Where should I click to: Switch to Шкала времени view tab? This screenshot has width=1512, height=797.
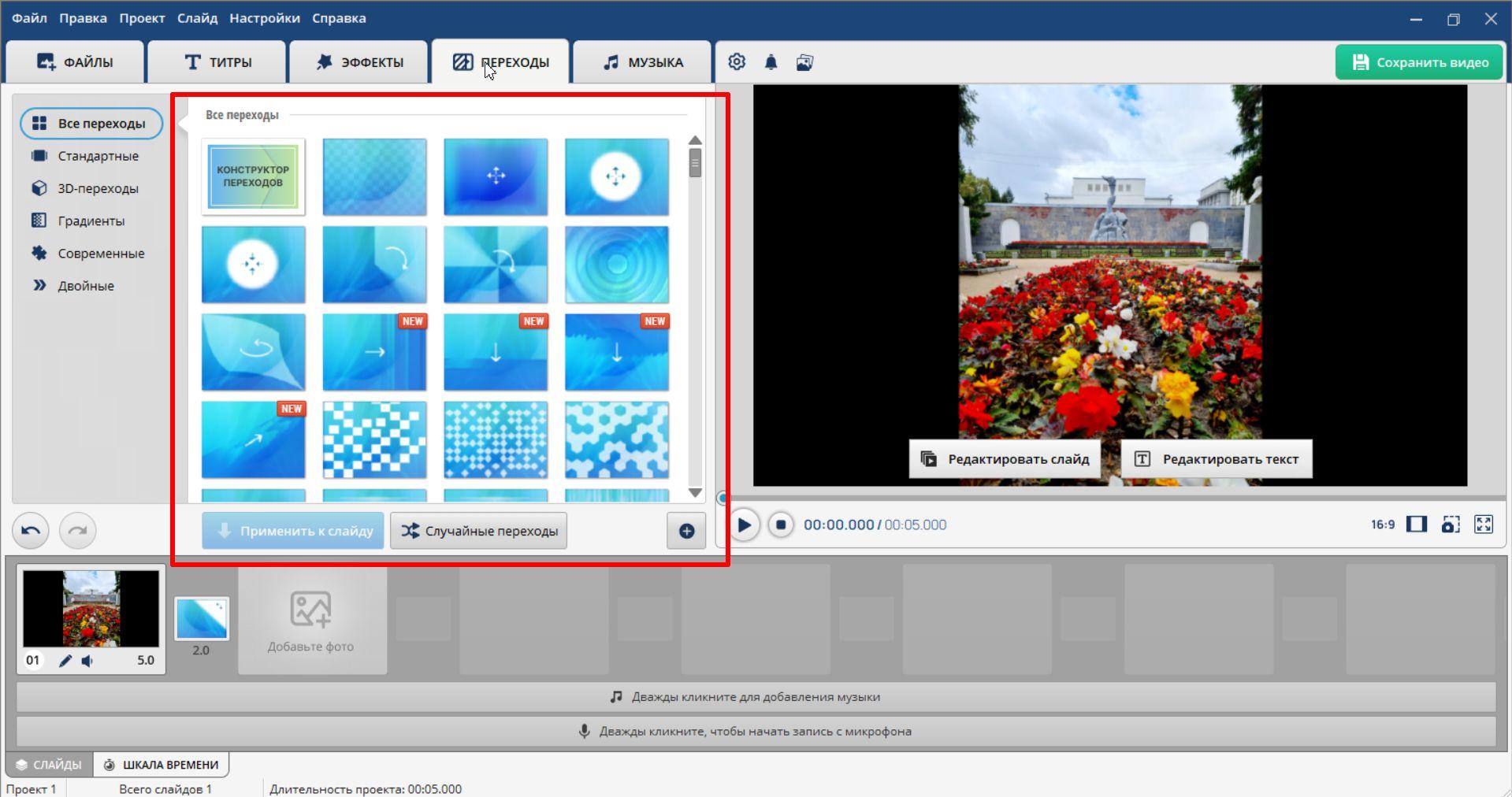click(162, 765)
